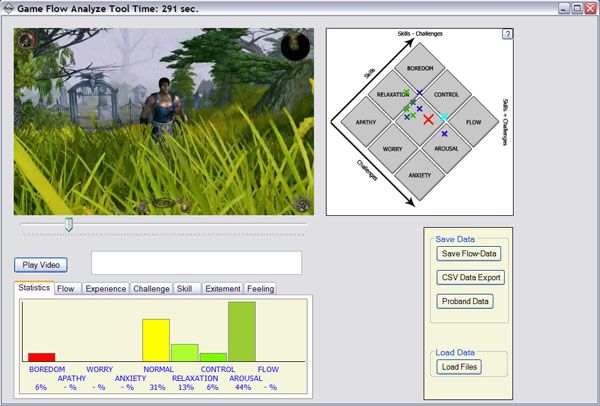Select the BOREDOM cell in flow diagram
600x406 pixels.
(420, 68)
